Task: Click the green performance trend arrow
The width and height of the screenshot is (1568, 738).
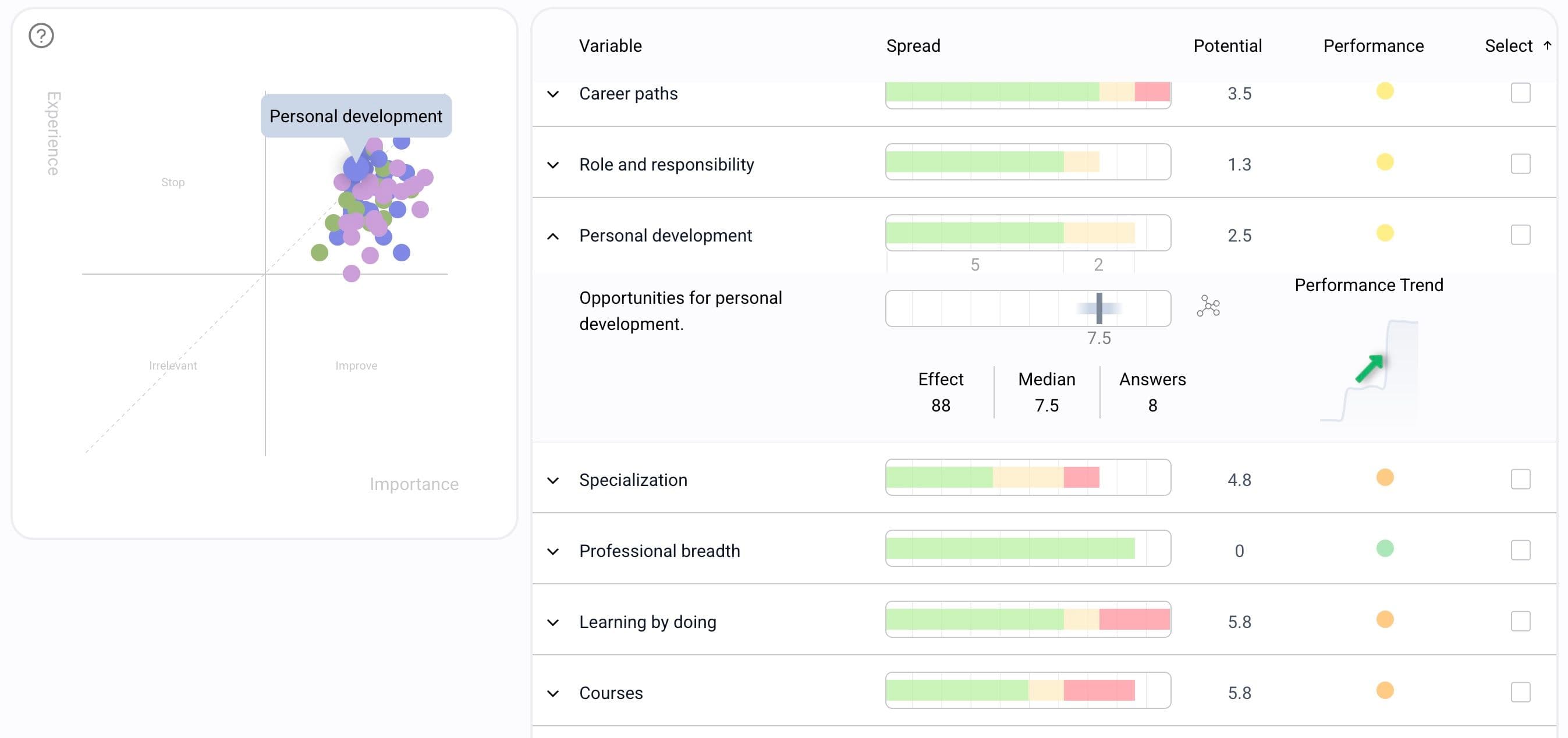Action: pyautogui.click(x=1370, y=368)
